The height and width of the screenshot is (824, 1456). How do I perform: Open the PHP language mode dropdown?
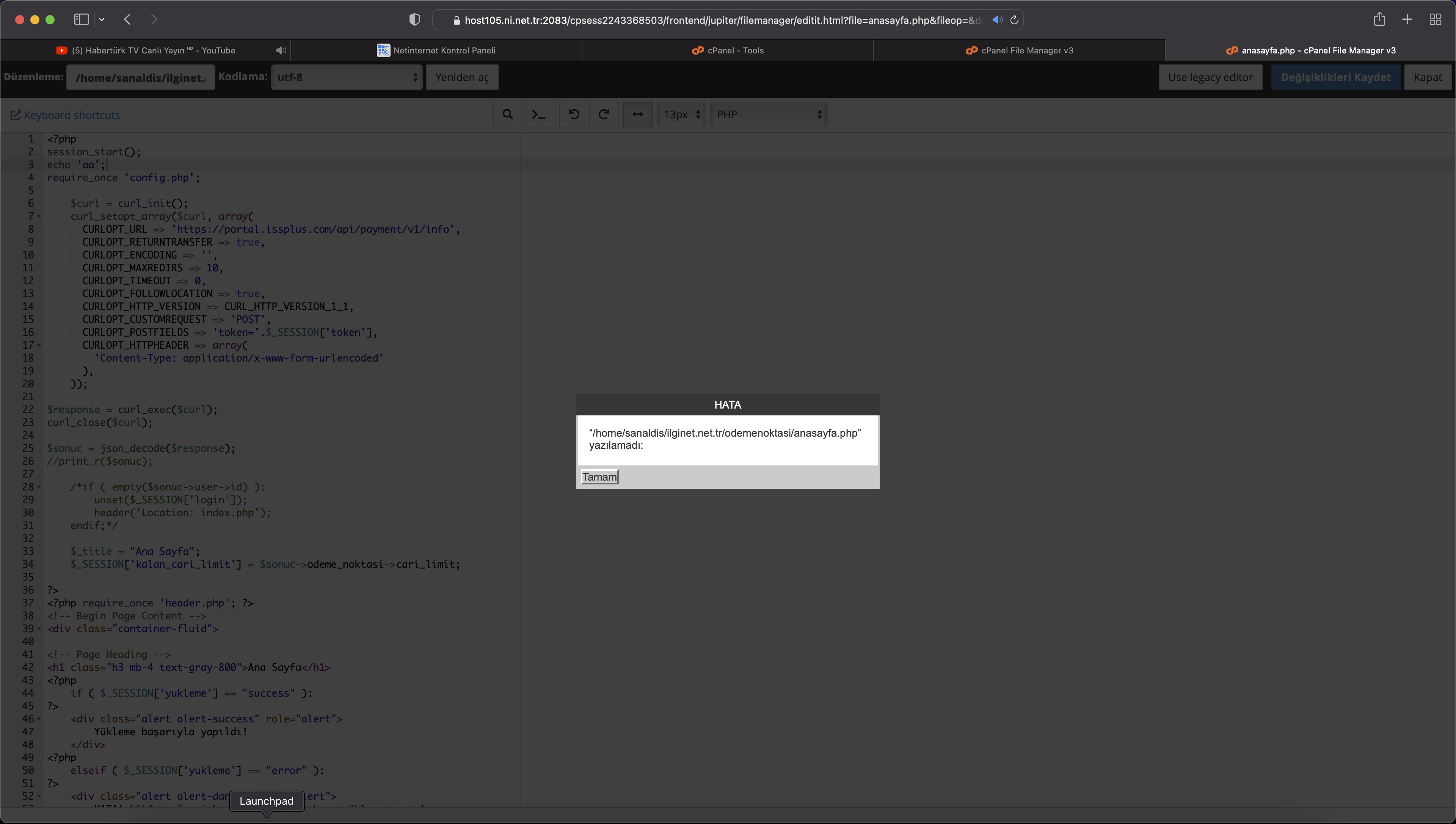pyautogui.click(x=768, y=114)
